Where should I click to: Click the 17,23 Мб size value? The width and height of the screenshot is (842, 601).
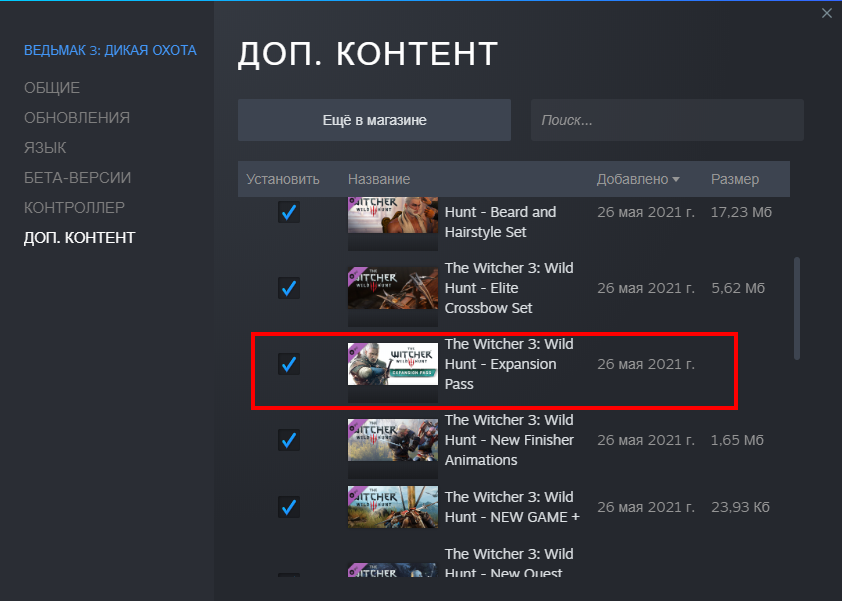(741, 212)
